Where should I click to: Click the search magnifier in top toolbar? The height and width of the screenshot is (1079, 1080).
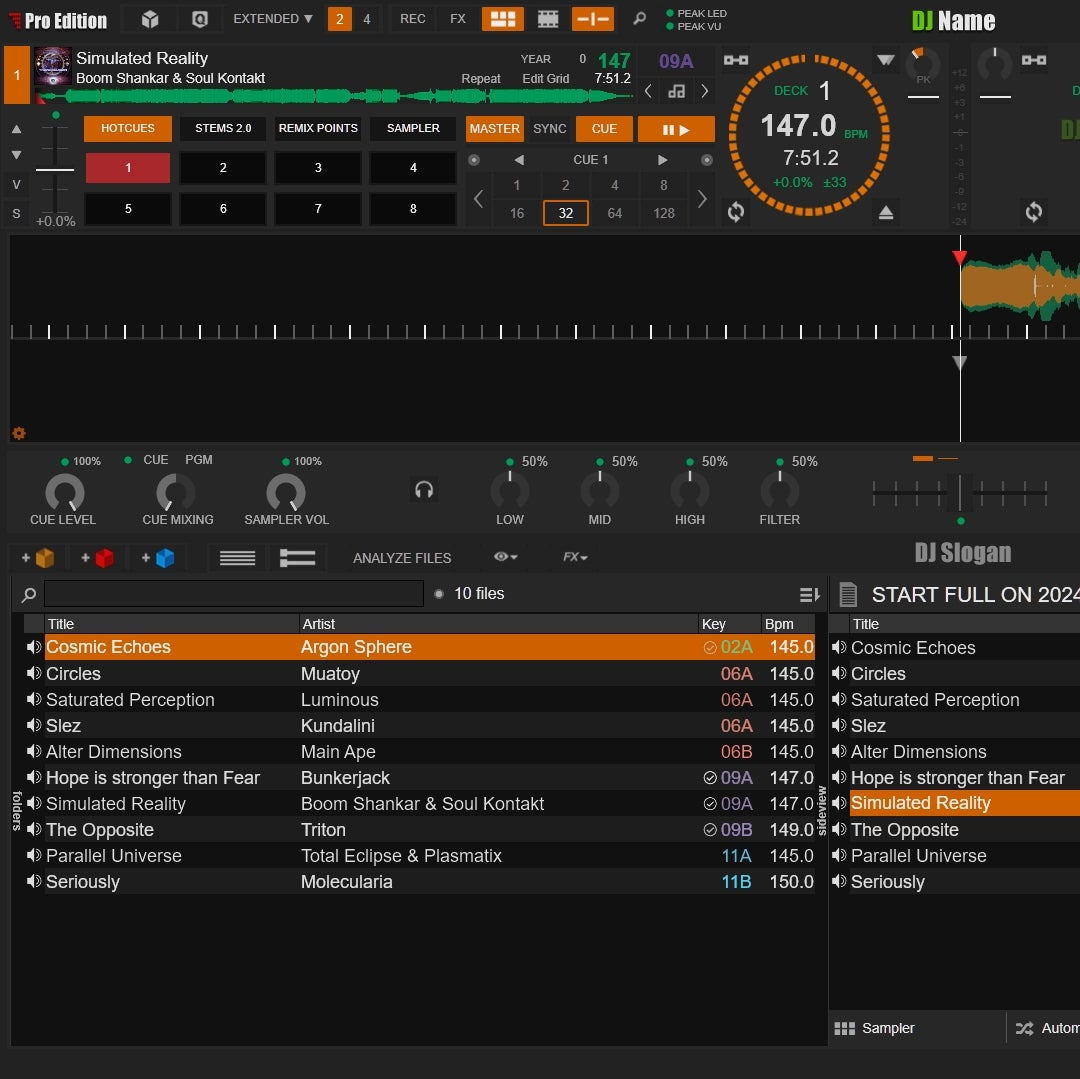coord(639,19)
